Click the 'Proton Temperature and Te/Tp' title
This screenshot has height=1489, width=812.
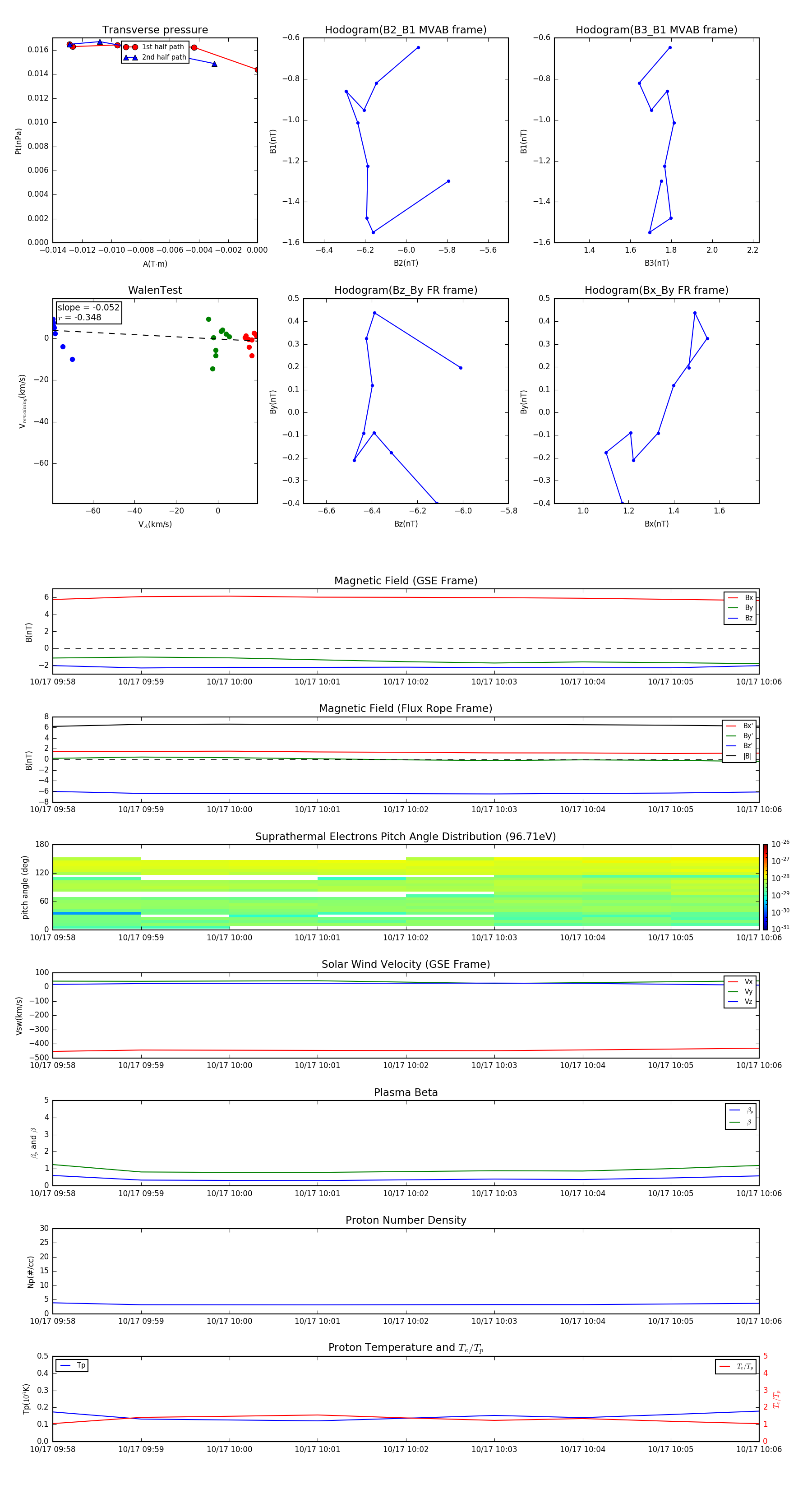406,1347
